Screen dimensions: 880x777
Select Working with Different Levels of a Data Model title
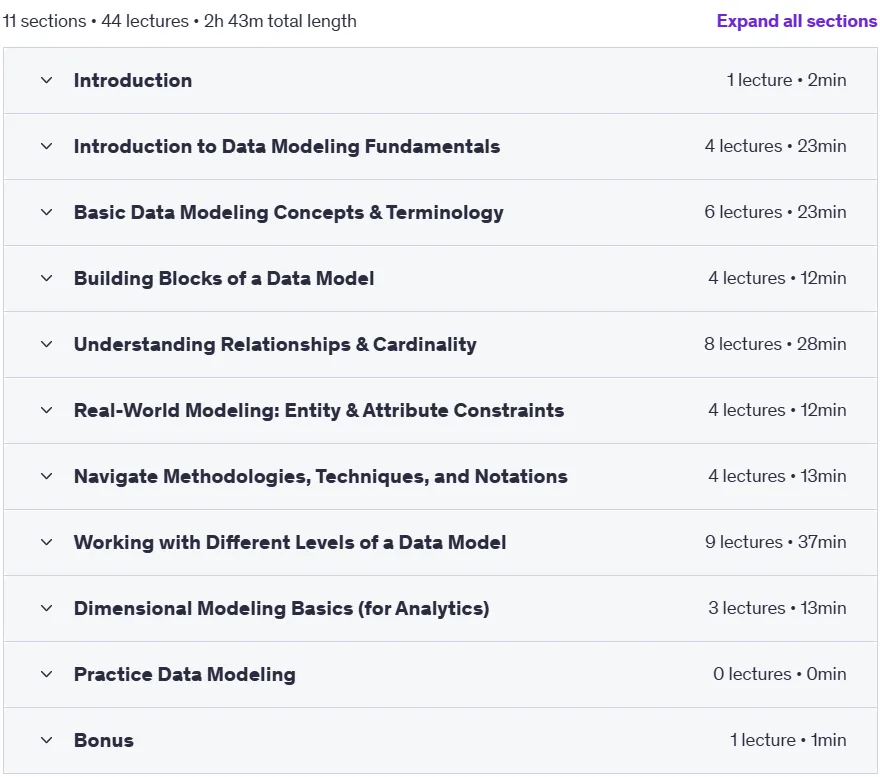290,542
